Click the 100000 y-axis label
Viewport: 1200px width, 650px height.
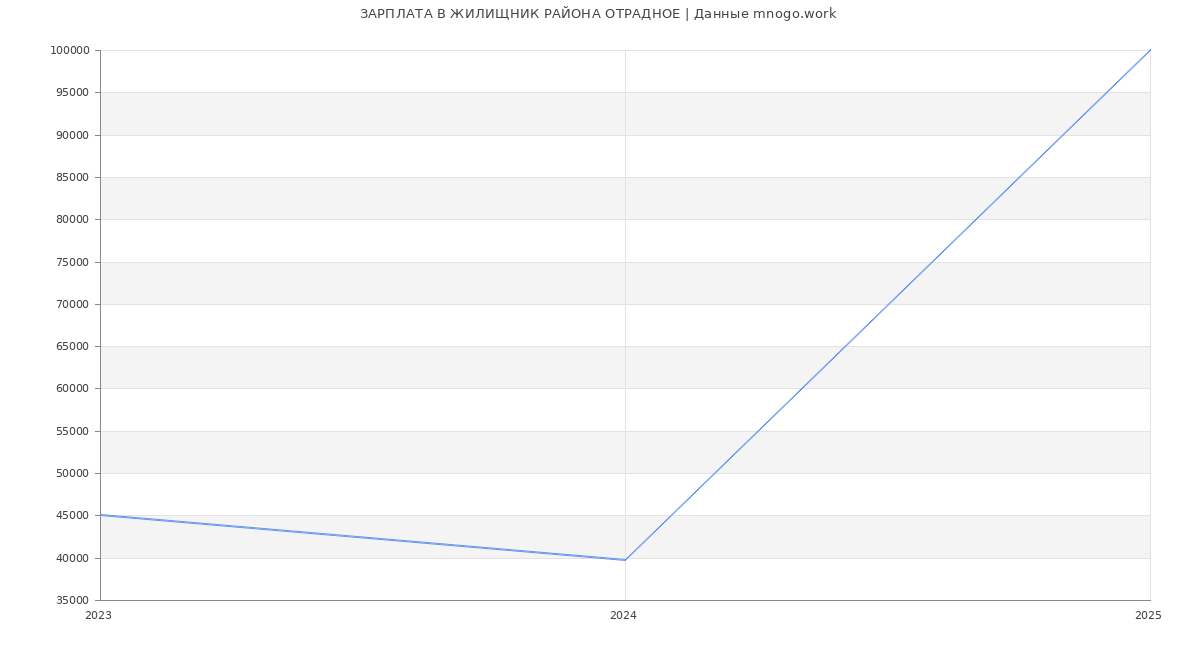70,51
